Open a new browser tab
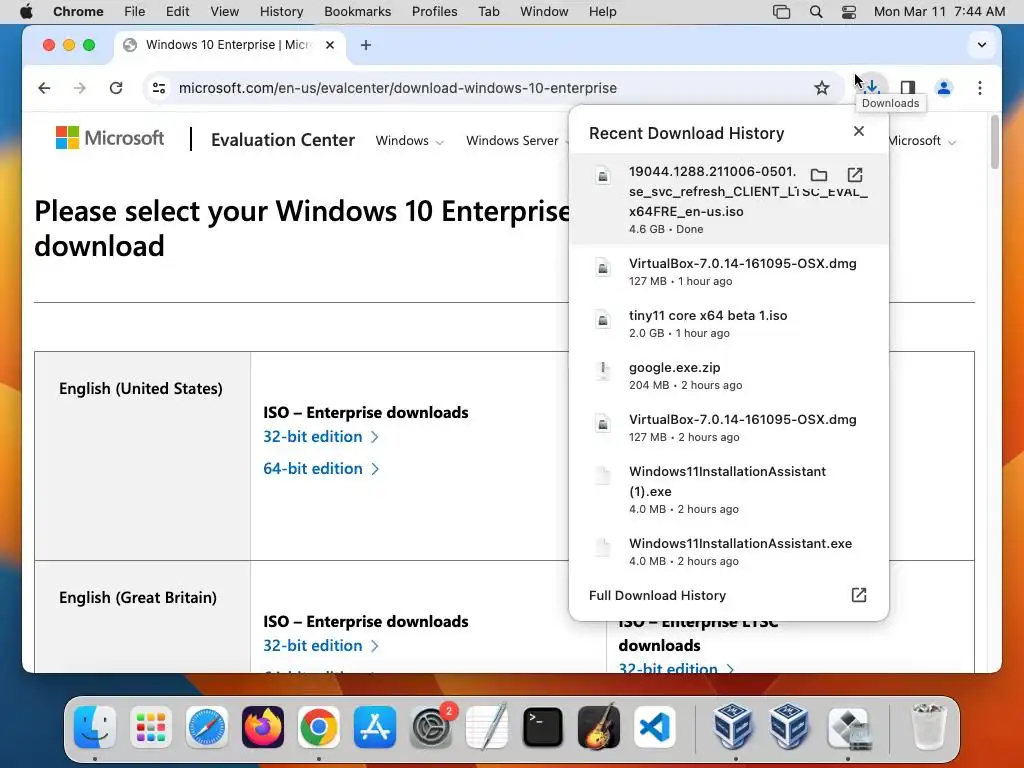The image size is (1024, 768). click(x=366, y=45)
